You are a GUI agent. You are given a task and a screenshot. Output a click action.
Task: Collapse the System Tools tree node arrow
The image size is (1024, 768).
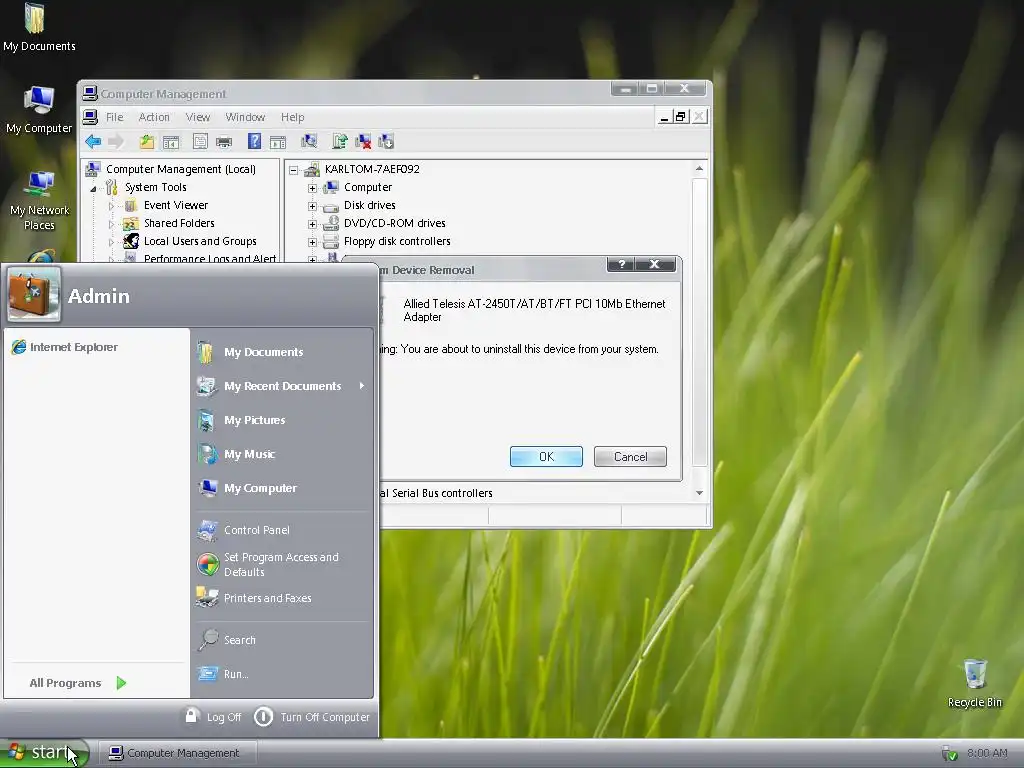93,188
